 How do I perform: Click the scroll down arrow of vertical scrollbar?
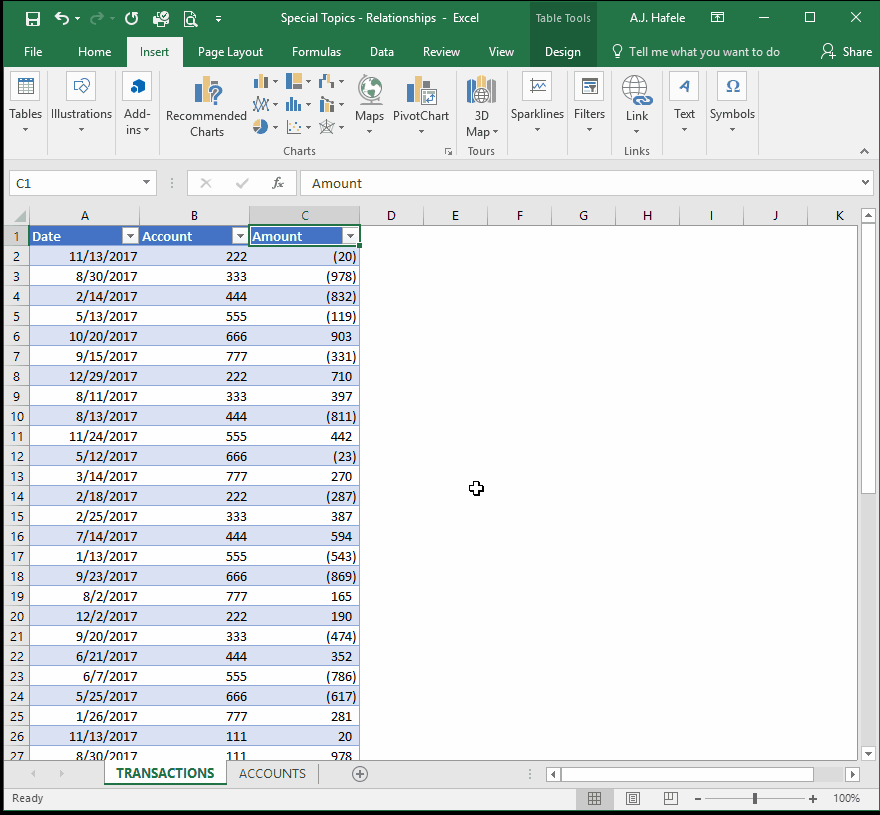click(868, 754)
